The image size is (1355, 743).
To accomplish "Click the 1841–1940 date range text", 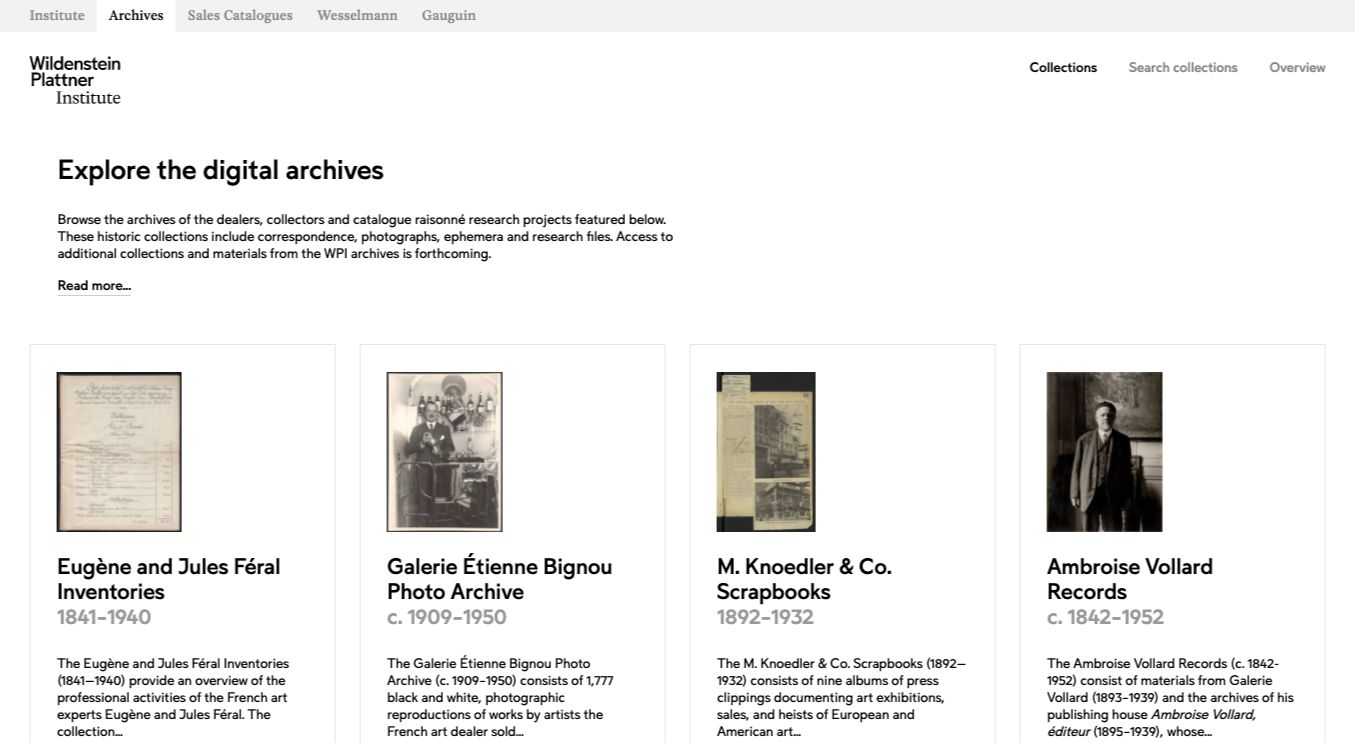I will coord(104,617).
